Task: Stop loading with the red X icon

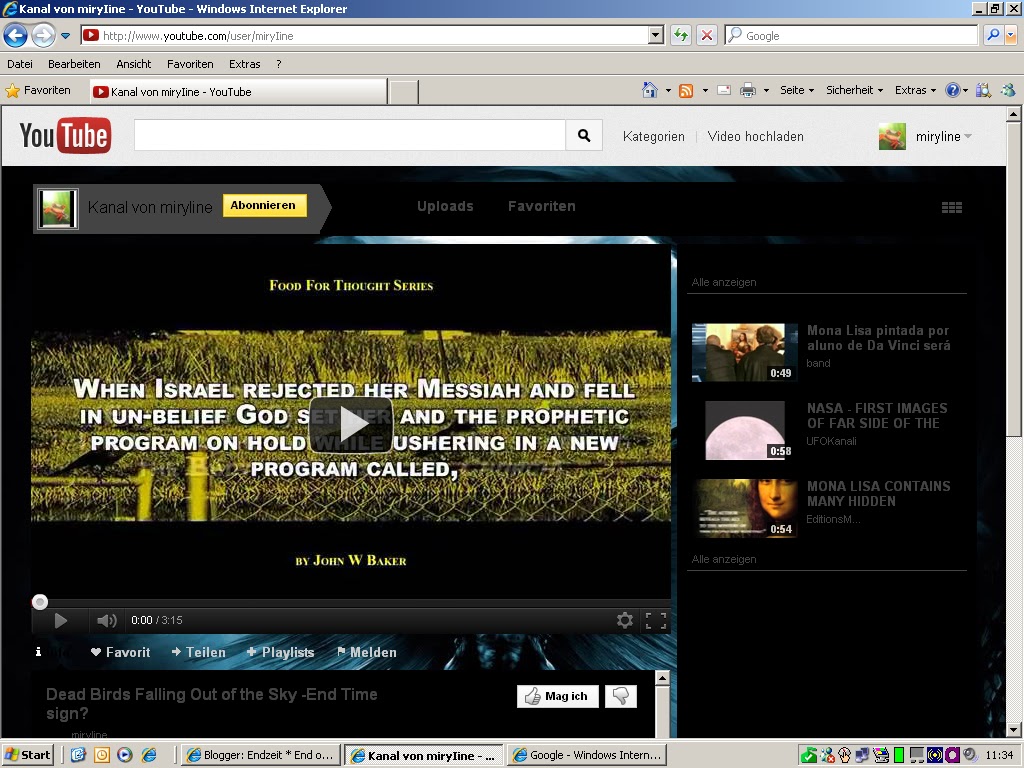Action: pyautogui.click(x=707, y=35)
